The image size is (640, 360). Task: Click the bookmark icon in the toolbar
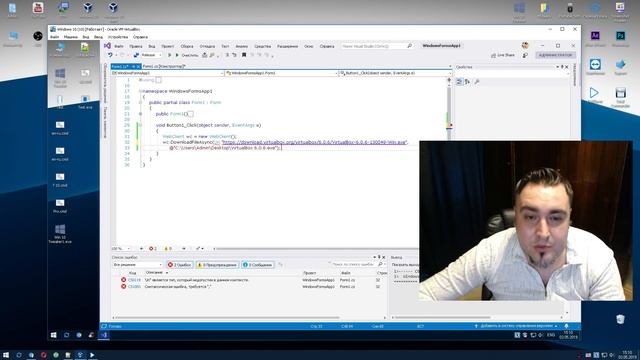[x=244, y=55]
